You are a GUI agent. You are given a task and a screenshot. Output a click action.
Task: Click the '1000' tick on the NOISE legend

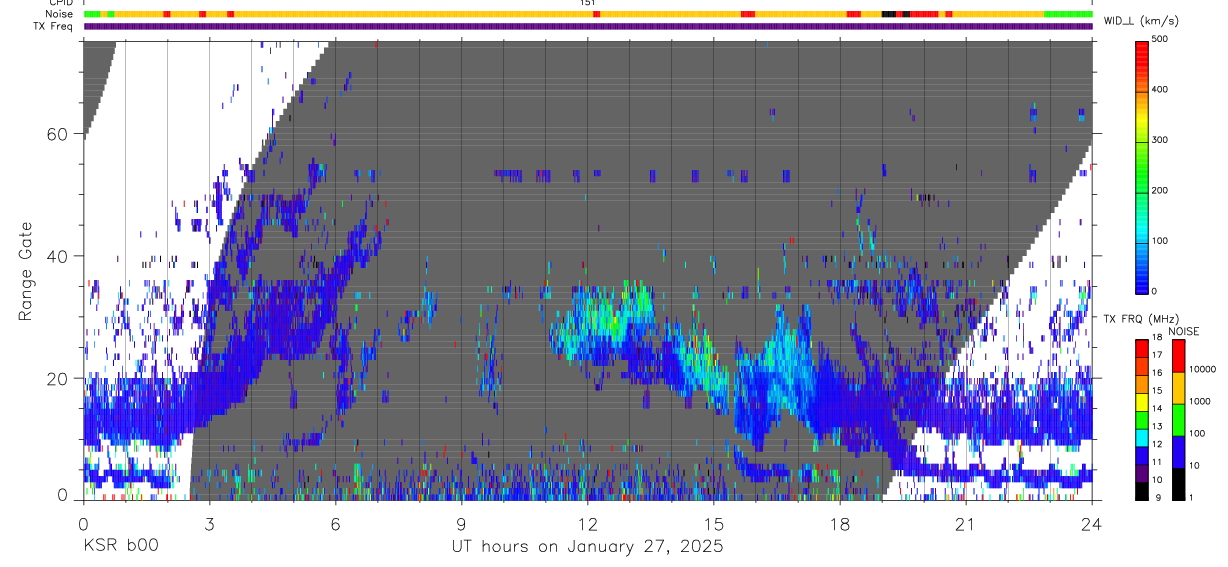(x=1199, y=401)
